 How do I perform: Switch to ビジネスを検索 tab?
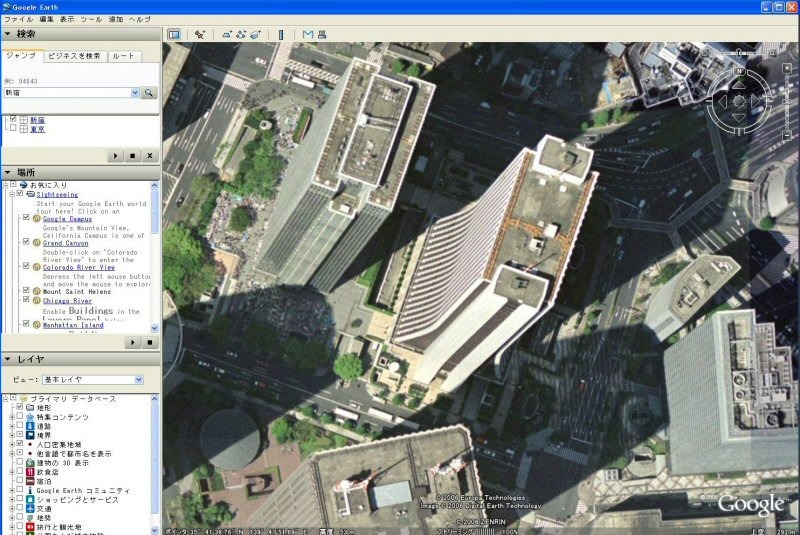(x=74, y=56)
